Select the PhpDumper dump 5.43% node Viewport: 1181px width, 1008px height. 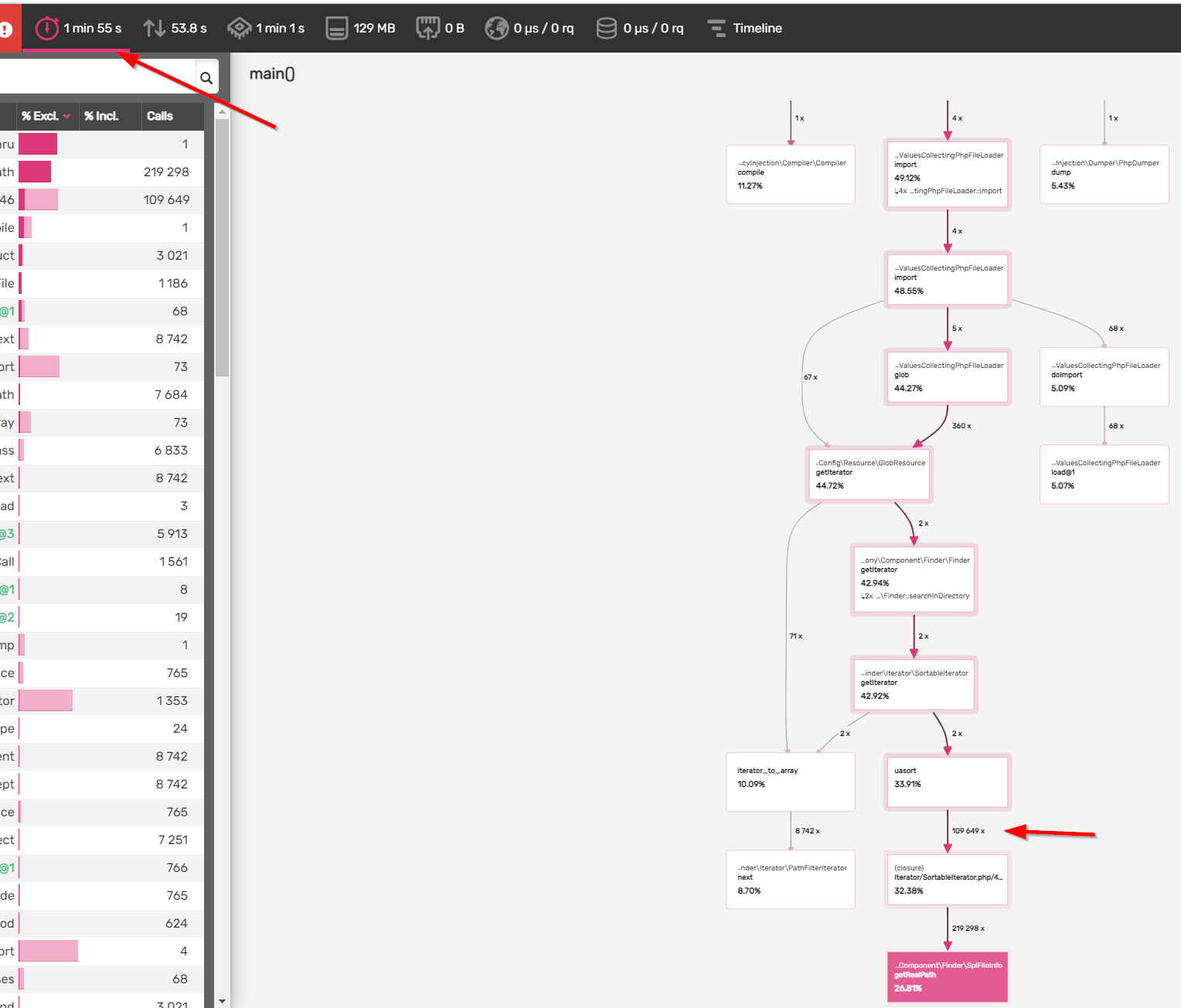click(x=1104, y=175)
